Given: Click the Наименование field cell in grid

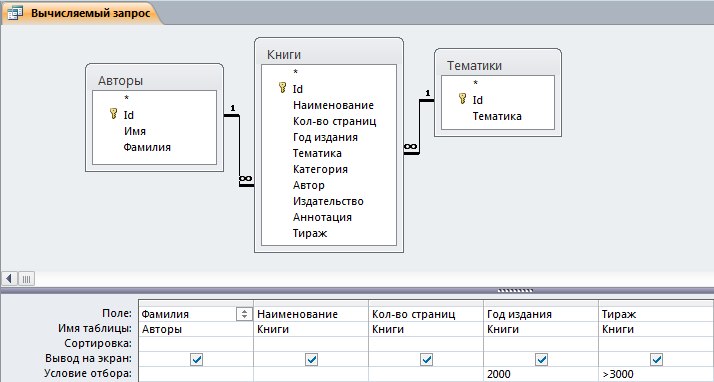Looking at the screenshot, I should pyautogui.click(x=311, y=314).
